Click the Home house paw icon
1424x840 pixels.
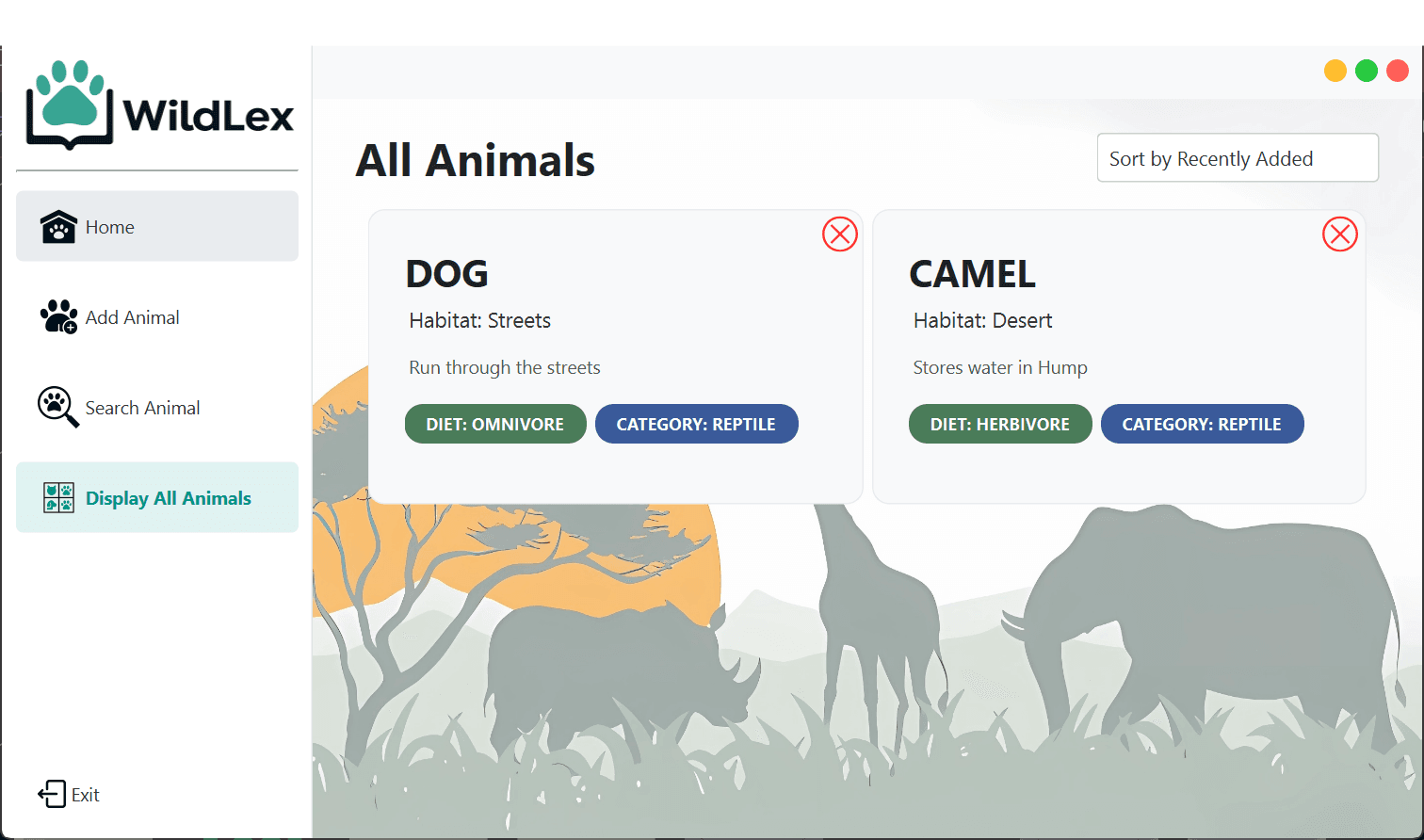(x=58, y=226)
